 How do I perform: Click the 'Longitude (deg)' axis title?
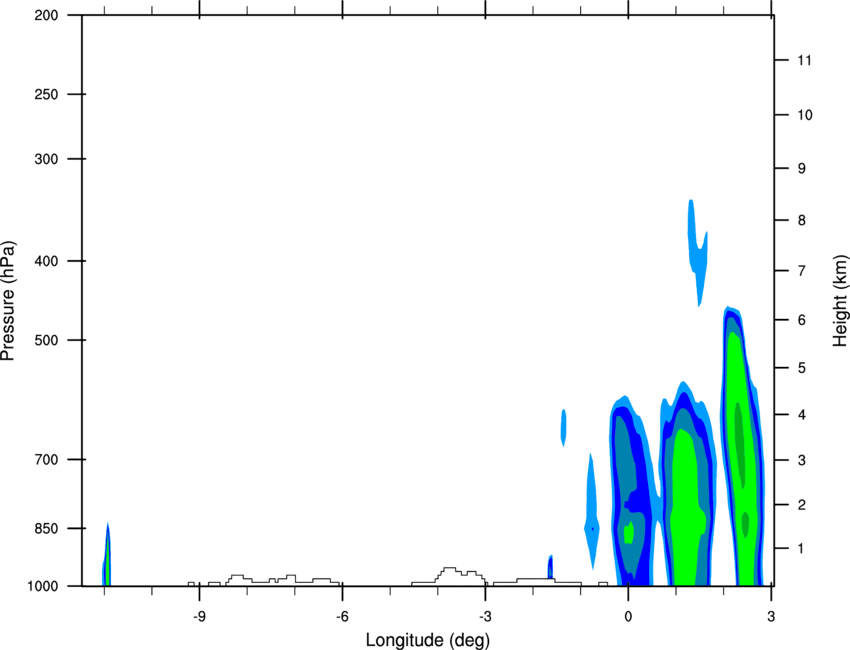coord(427,640)
